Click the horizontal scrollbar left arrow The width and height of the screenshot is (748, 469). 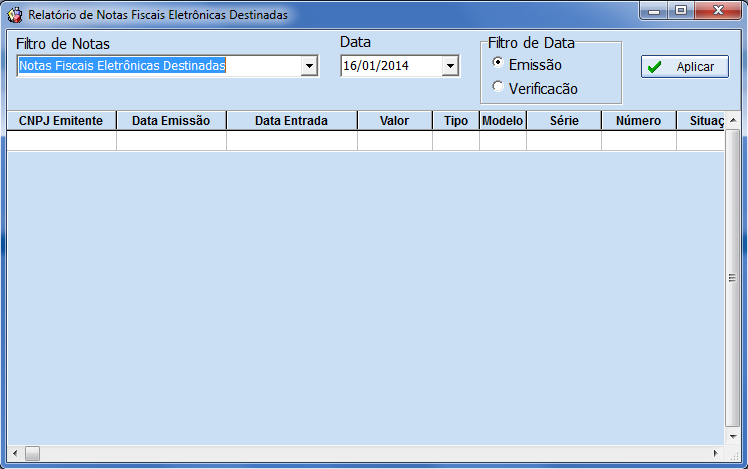[14, 453]
